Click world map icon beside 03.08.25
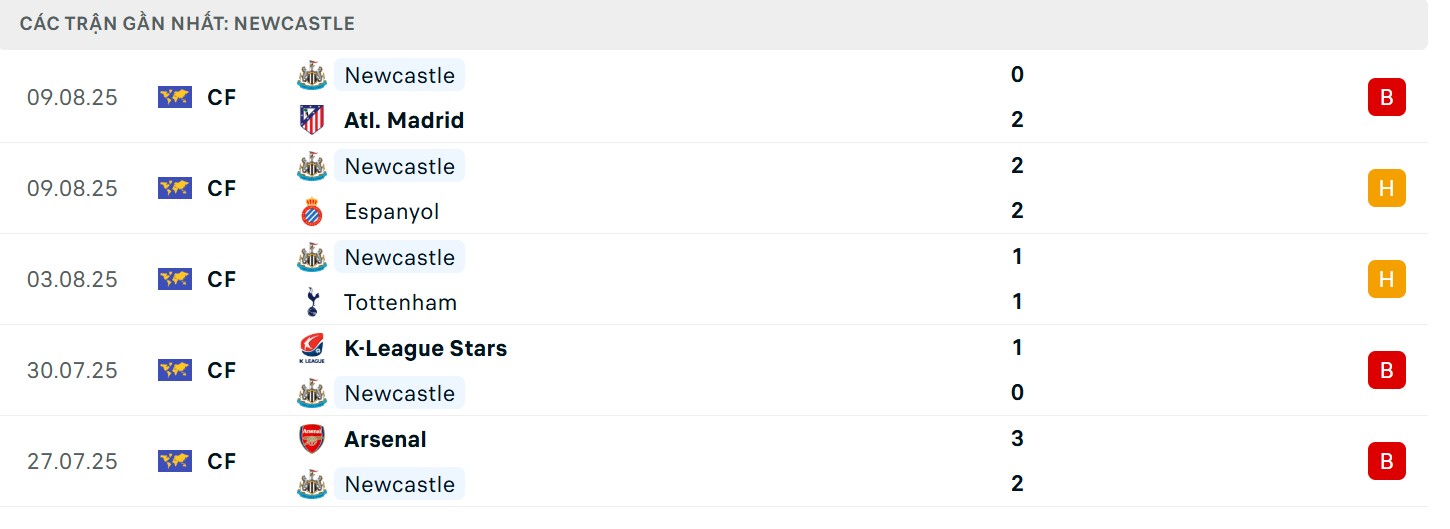The height and width of the screenshot is (529, 1450). click(175, 279)
